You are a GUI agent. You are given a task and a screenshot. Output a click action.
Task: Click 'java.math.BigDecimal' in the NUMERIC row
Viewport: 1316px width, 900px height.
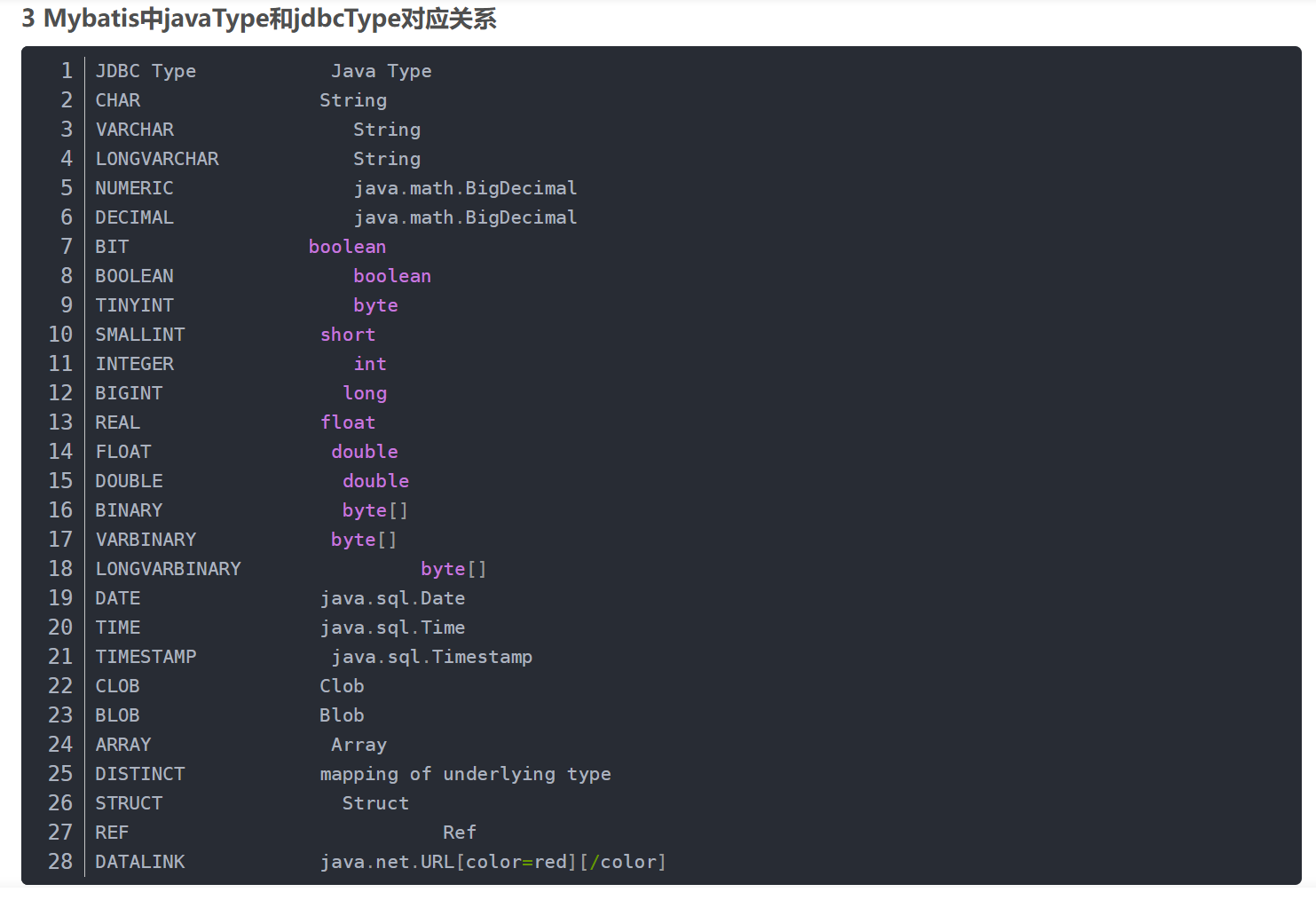(465, 188)
